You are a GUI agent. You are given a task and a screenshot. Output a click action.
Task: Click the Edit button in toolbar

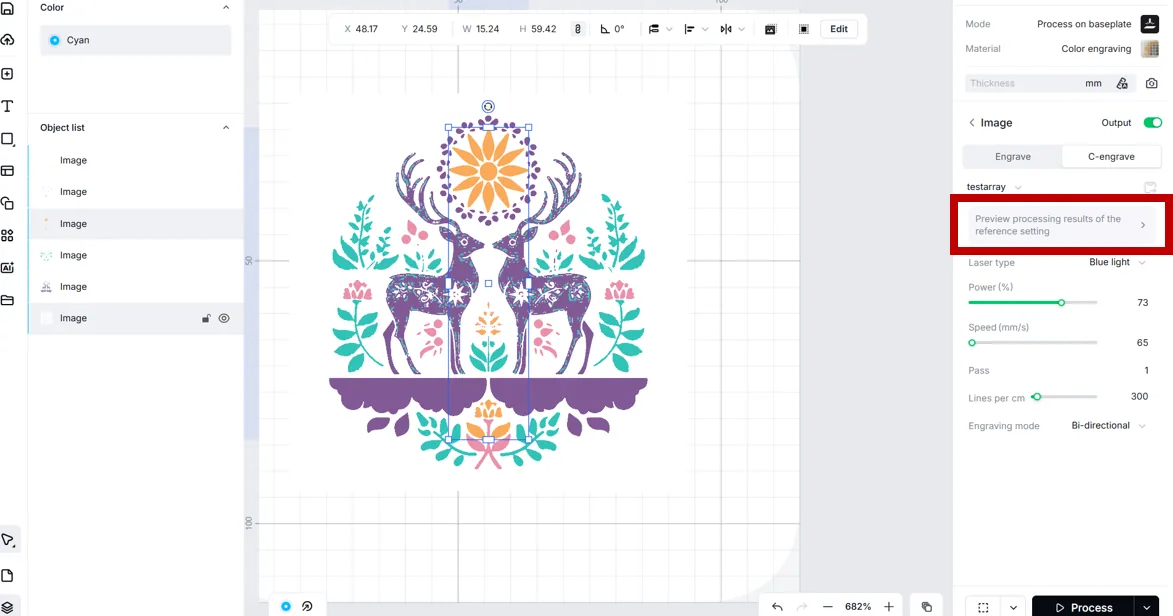pos(839,29)
